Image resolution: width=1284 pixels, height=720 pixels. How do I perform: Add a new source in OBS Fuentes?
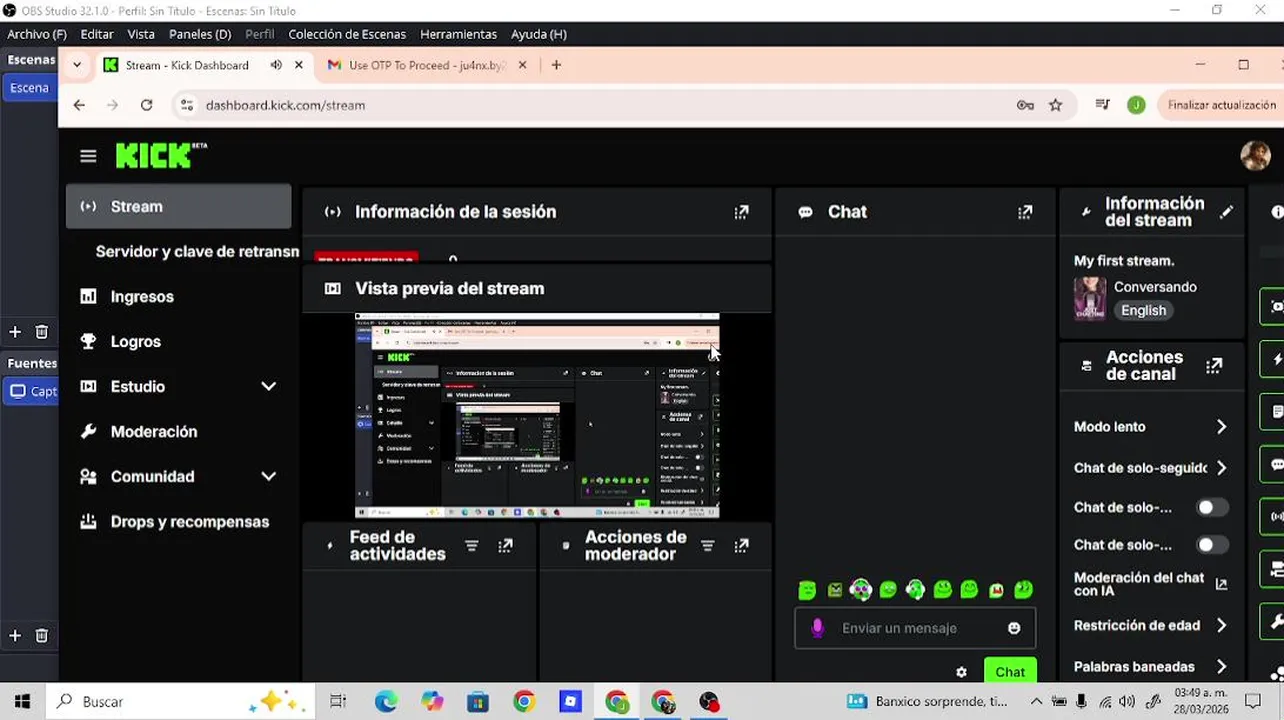click(x=15, y=635)
